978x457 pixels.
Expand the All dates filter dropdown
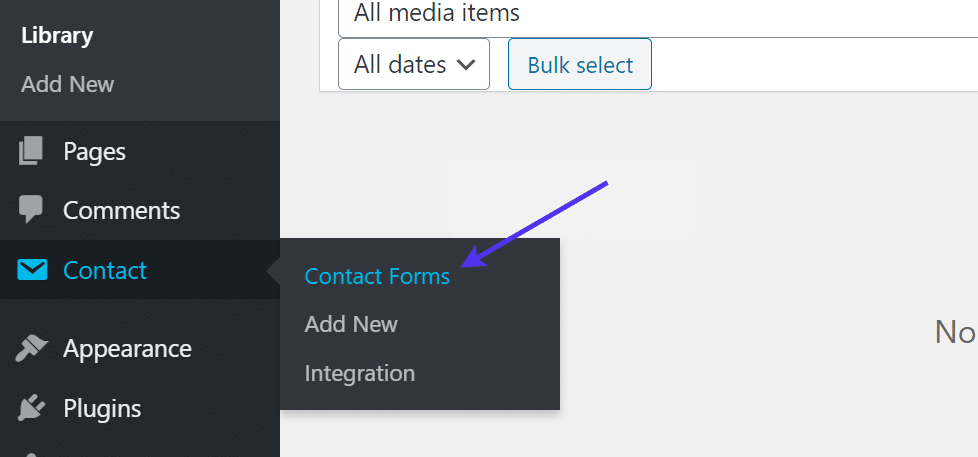[413, 65]
